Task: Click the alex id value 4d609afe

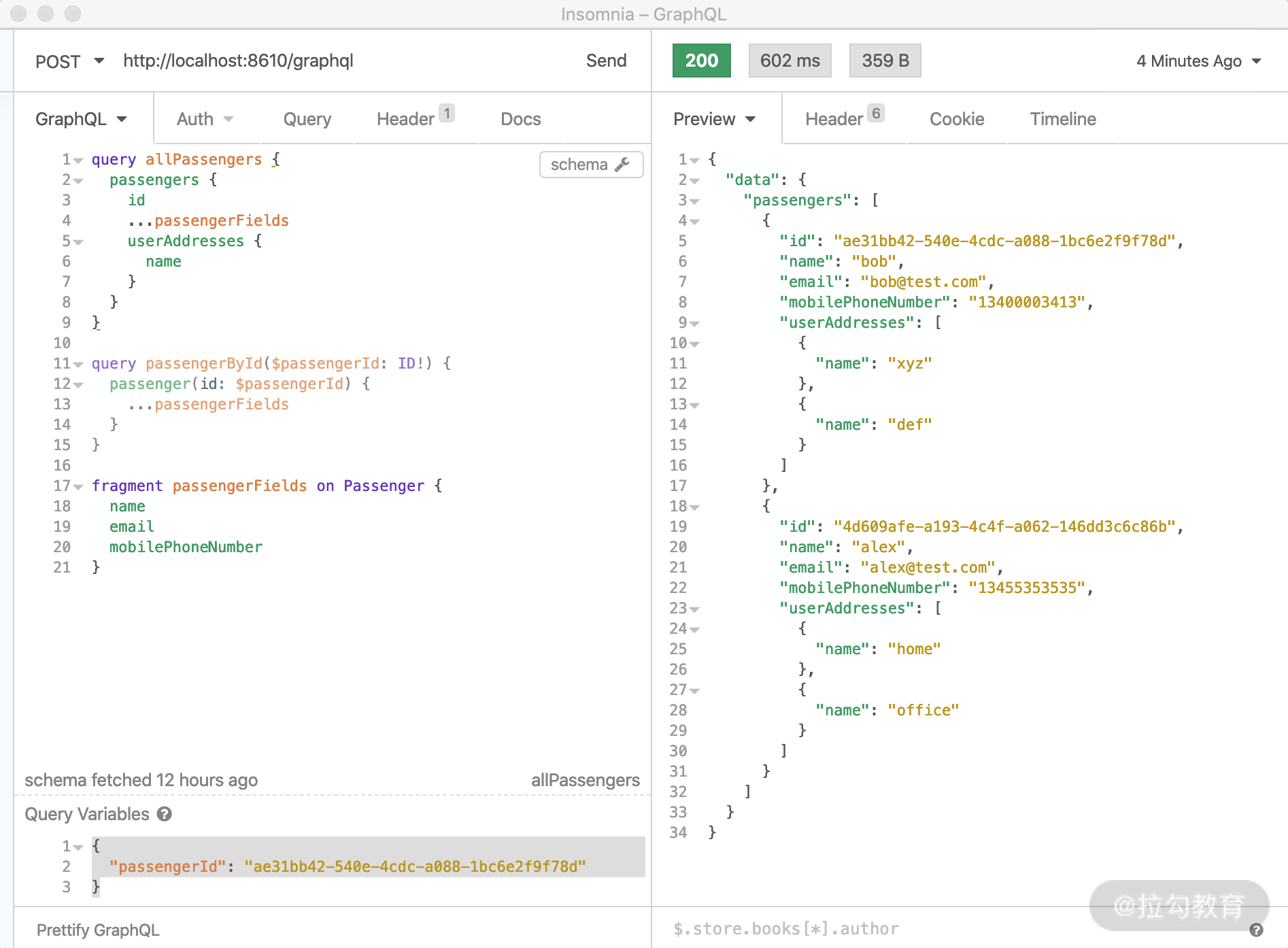Action: 1004,526
